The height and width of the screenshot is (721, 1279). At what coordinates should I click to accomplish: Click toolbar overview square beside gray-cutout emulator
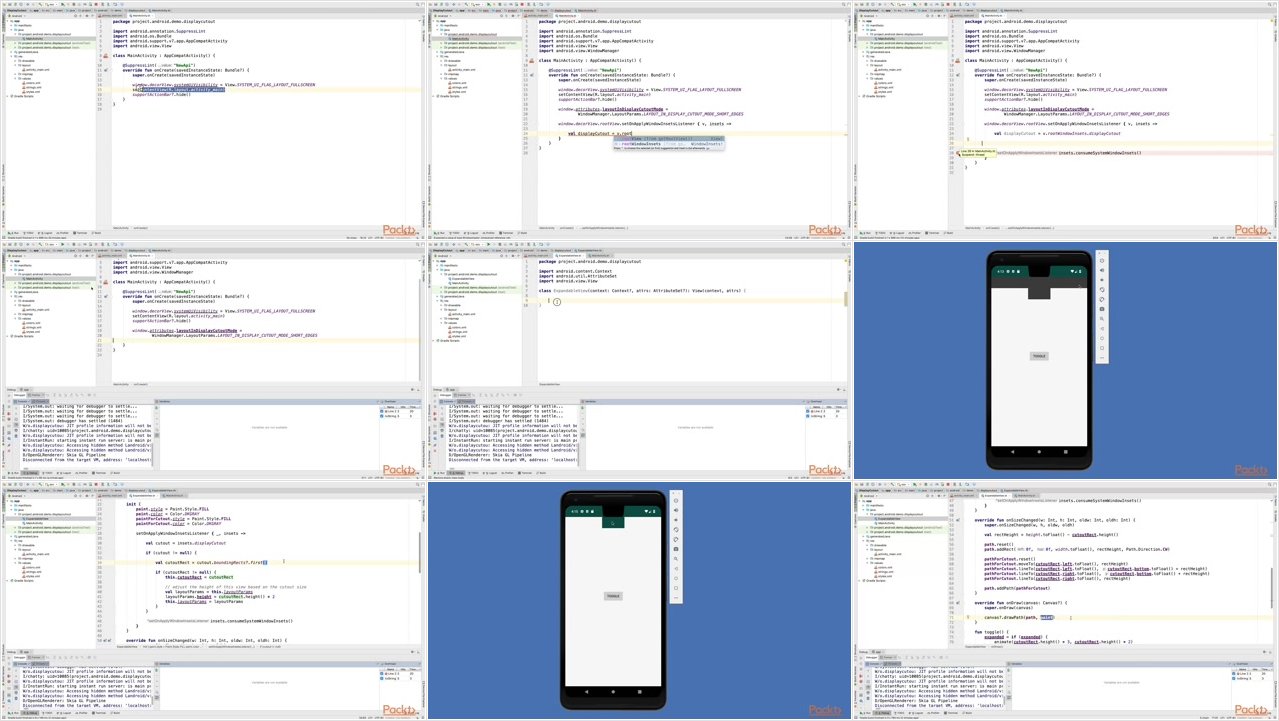pos(1102,348)
